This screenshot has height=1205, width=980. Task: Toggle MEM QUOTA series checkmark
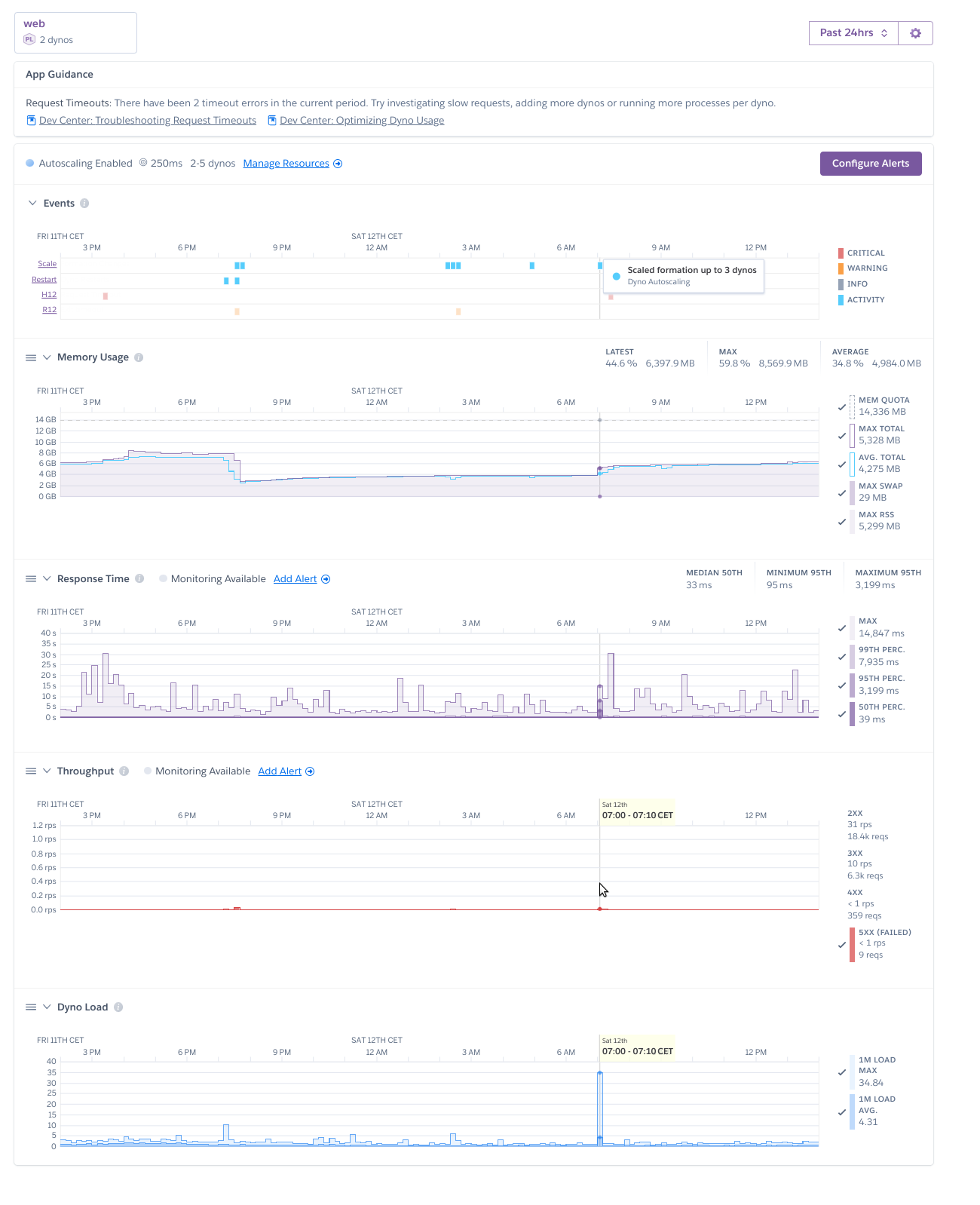842,407
